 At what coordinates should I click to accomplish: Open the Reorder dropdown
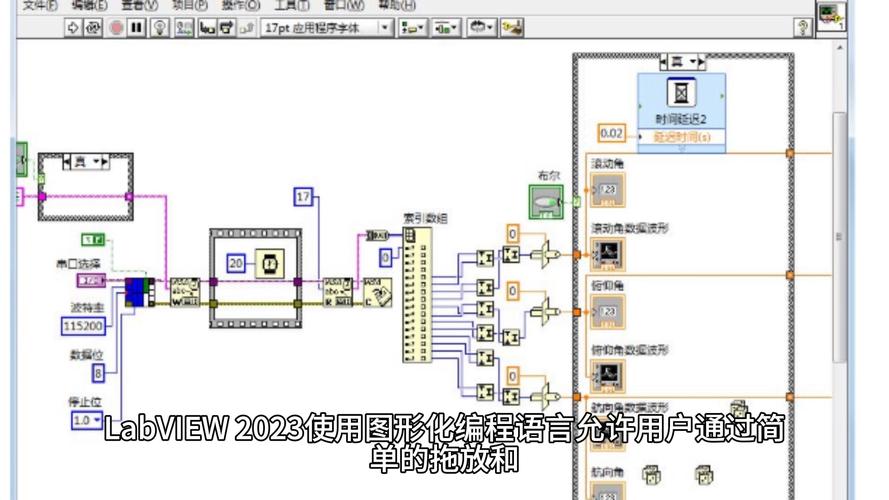(481, 27)
